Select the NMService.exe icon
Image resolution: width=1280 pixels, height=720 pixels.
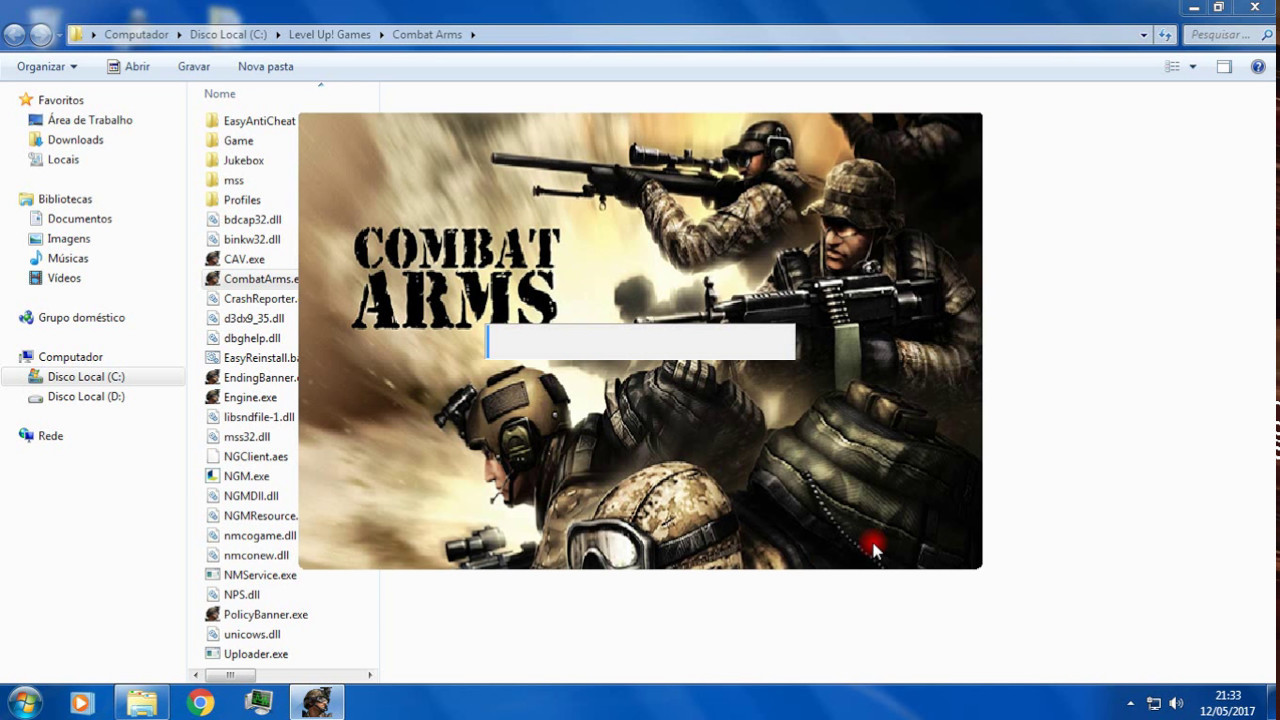[x=212, y=575]
